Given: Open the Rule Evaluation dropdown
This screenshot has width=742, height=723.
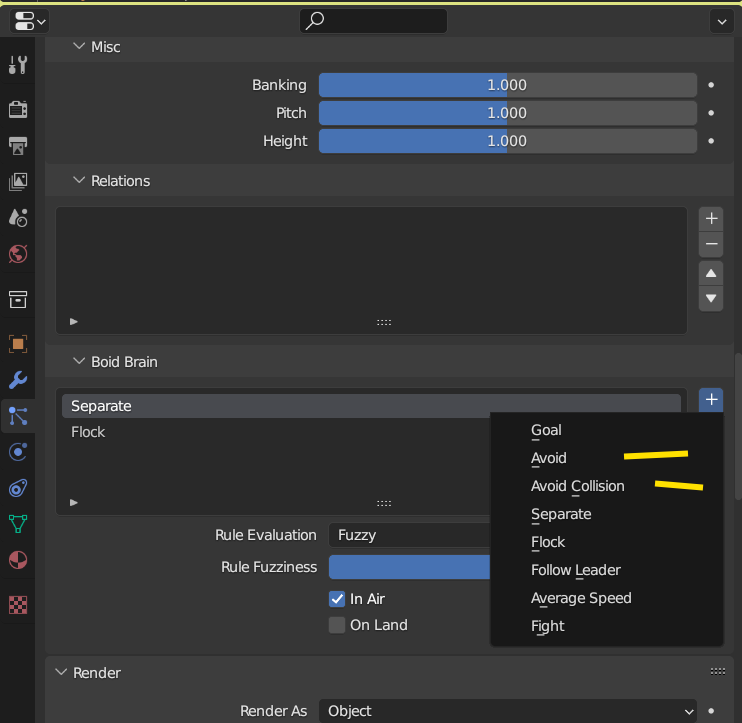Looking at the screenshot, I should [410, 535].
